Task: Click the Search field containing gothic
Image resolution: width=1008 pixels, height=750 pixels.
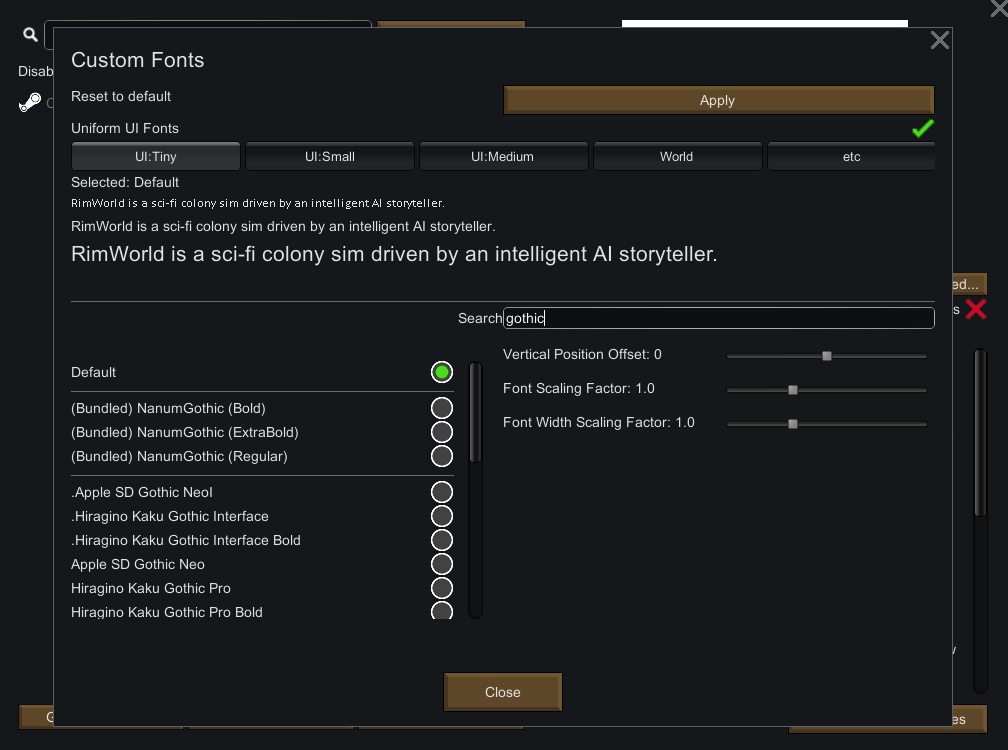Action: pos(719,318)
